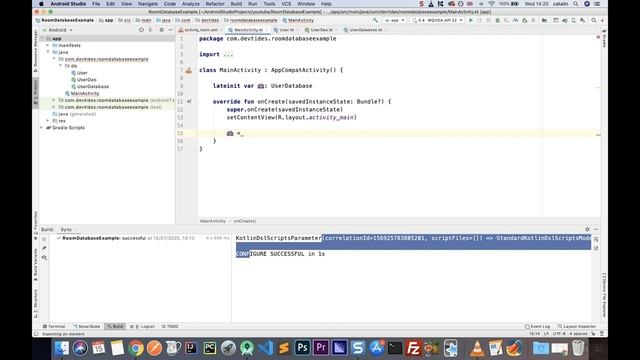Open the SonarQube tool window

click(86, 326)
